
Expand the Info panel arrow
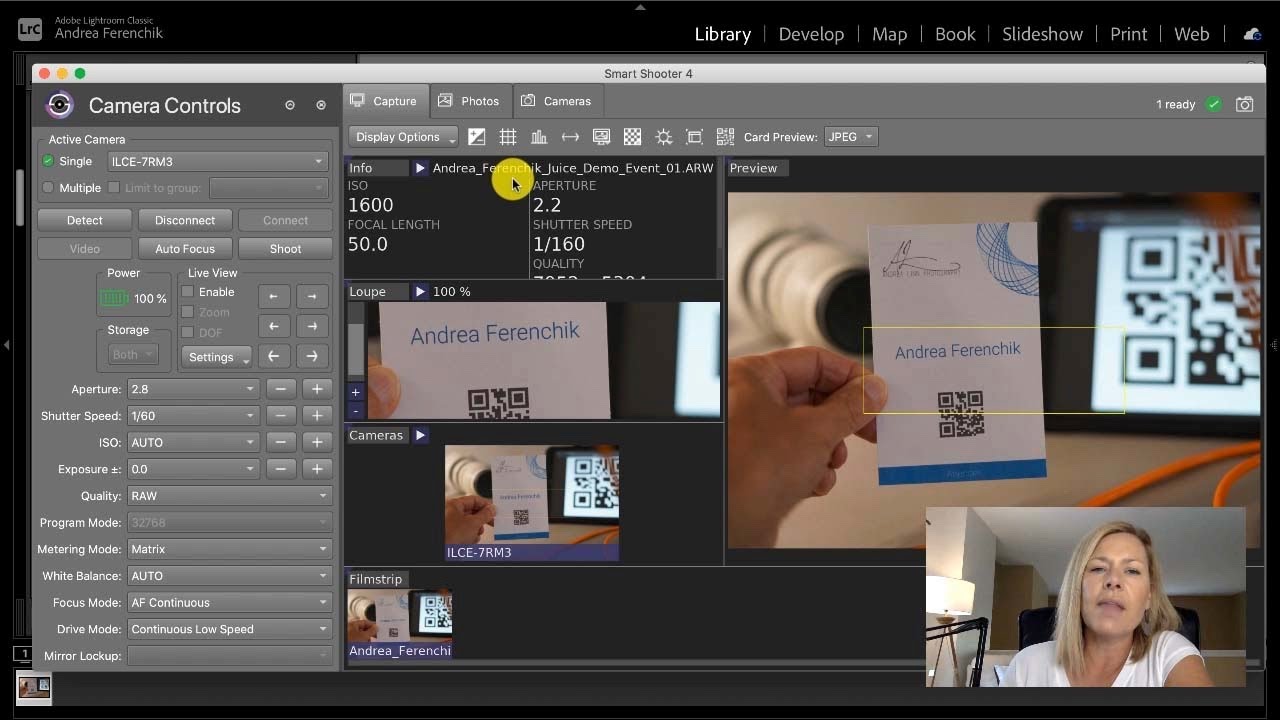point(420,168)
